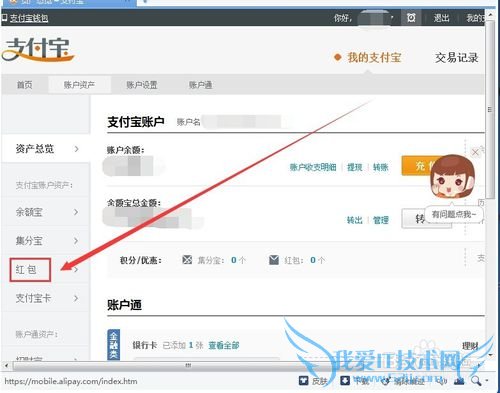
Task: Open 查看全部 bank cards link
Action: [224, 345]
